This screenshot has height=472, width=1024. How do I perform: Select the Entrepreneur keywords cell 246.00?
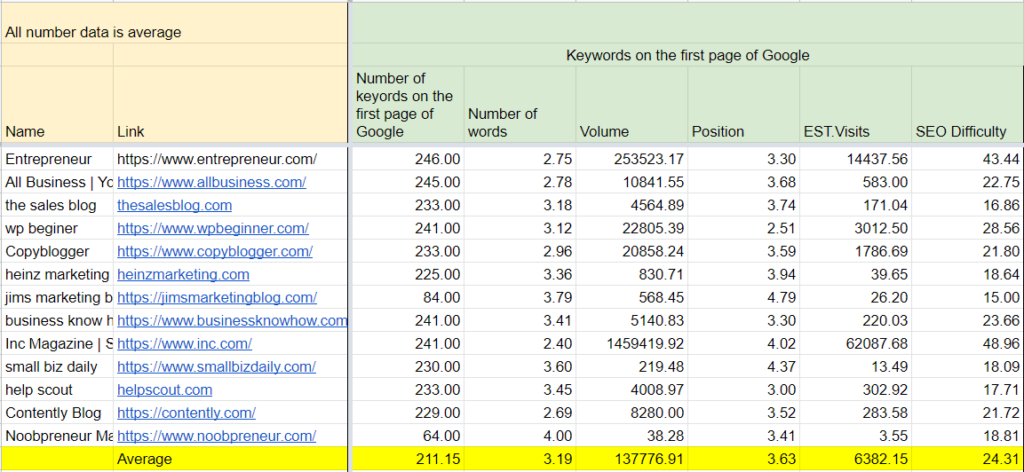408,159
